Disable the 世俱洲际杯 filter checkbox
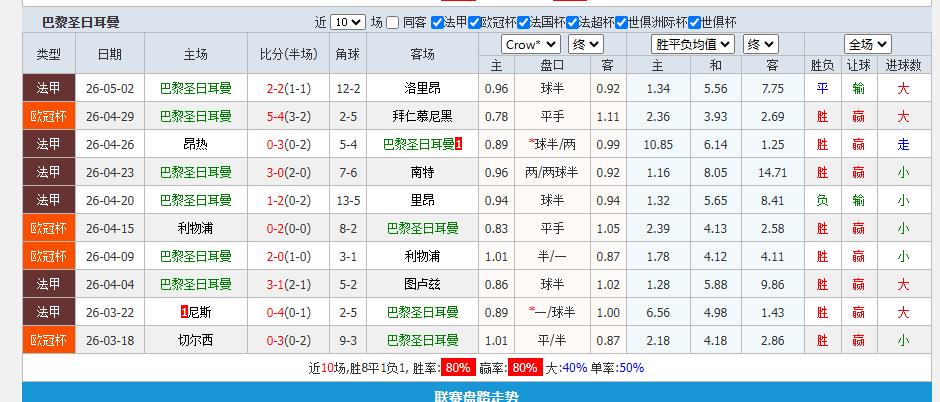The image size is (940, 402). pos(621,23)
